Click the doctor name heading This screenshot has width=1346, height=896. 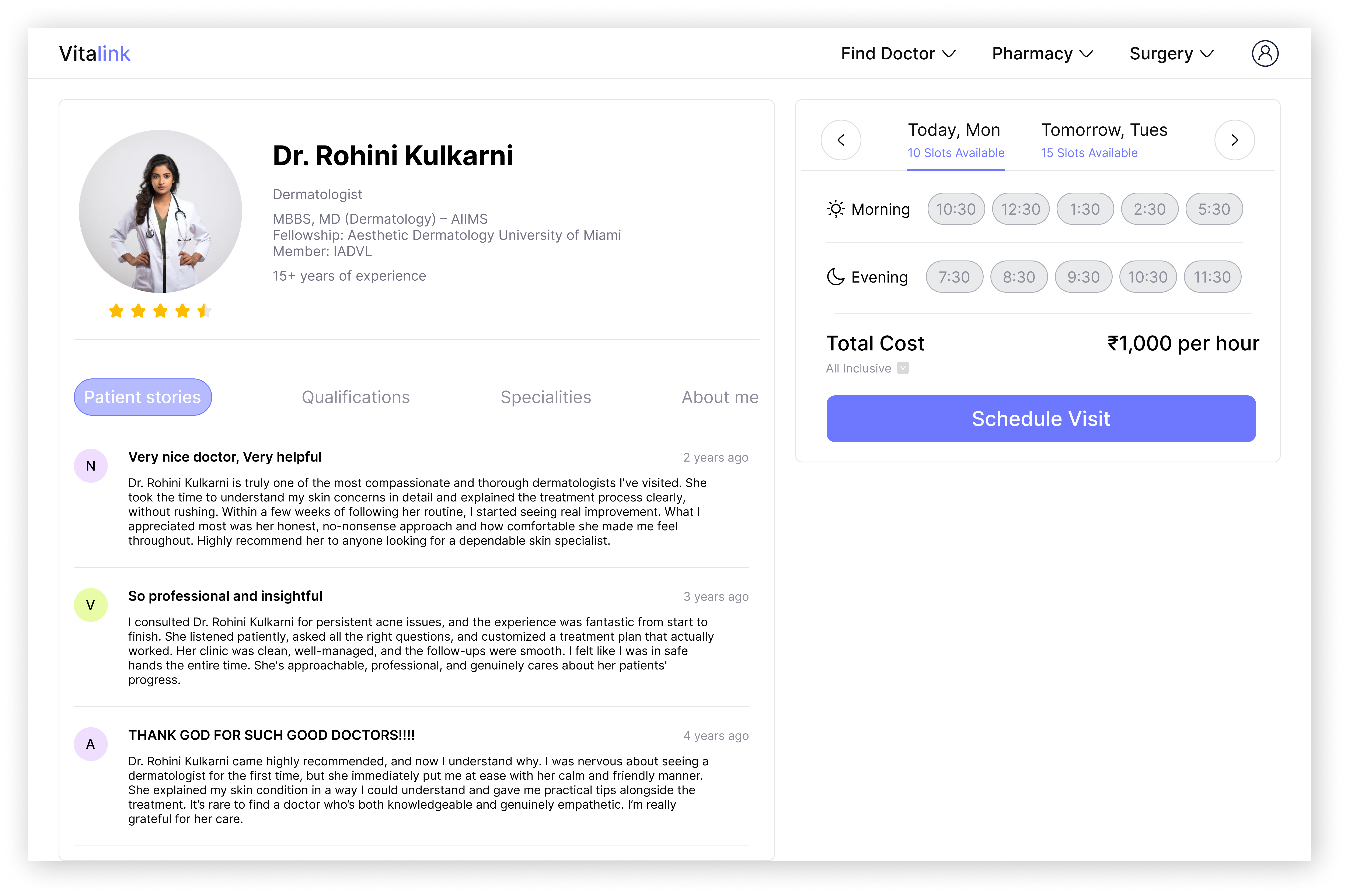393,156
